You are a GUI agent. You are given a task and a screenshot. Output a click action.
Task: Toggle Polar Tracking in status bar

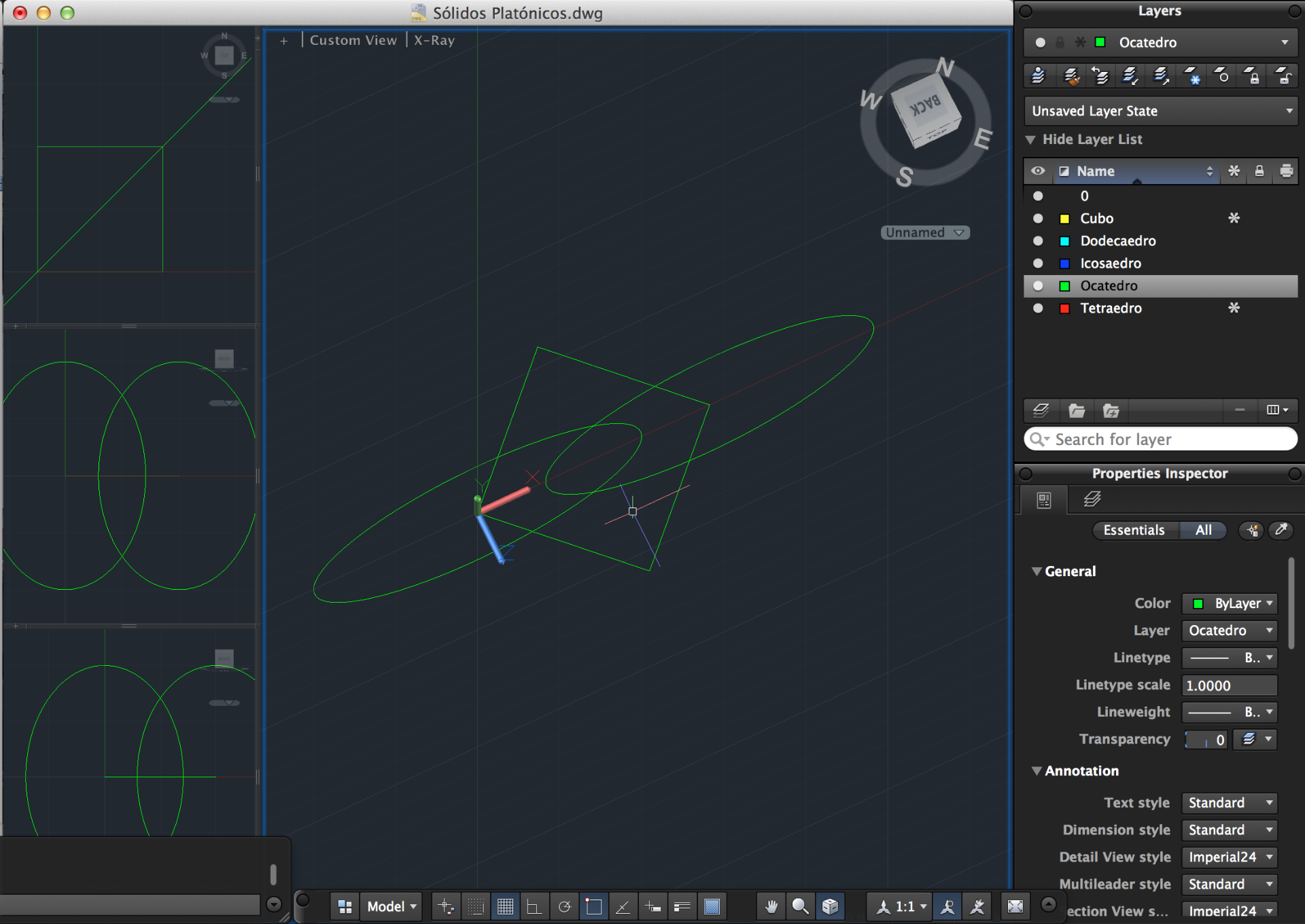[564, 906]
